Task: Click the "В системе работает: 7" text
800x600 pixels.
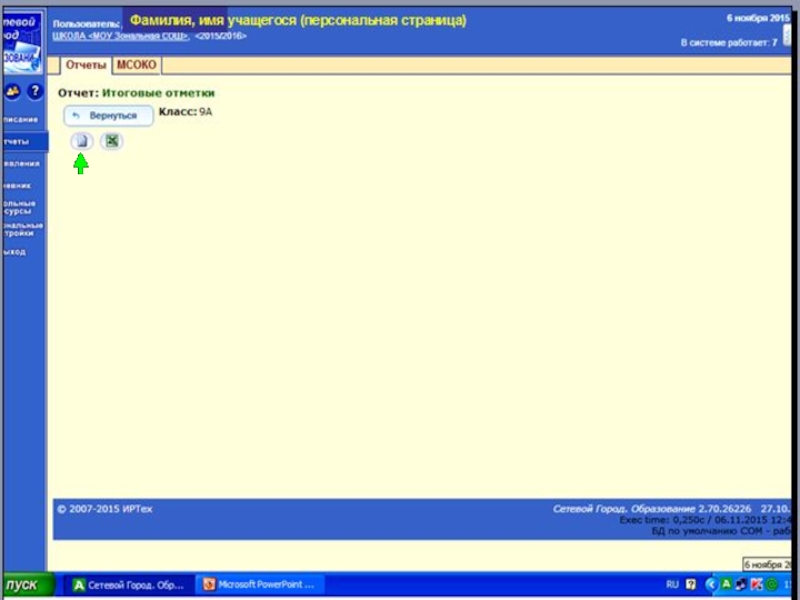Action: (x=729, y=43)
